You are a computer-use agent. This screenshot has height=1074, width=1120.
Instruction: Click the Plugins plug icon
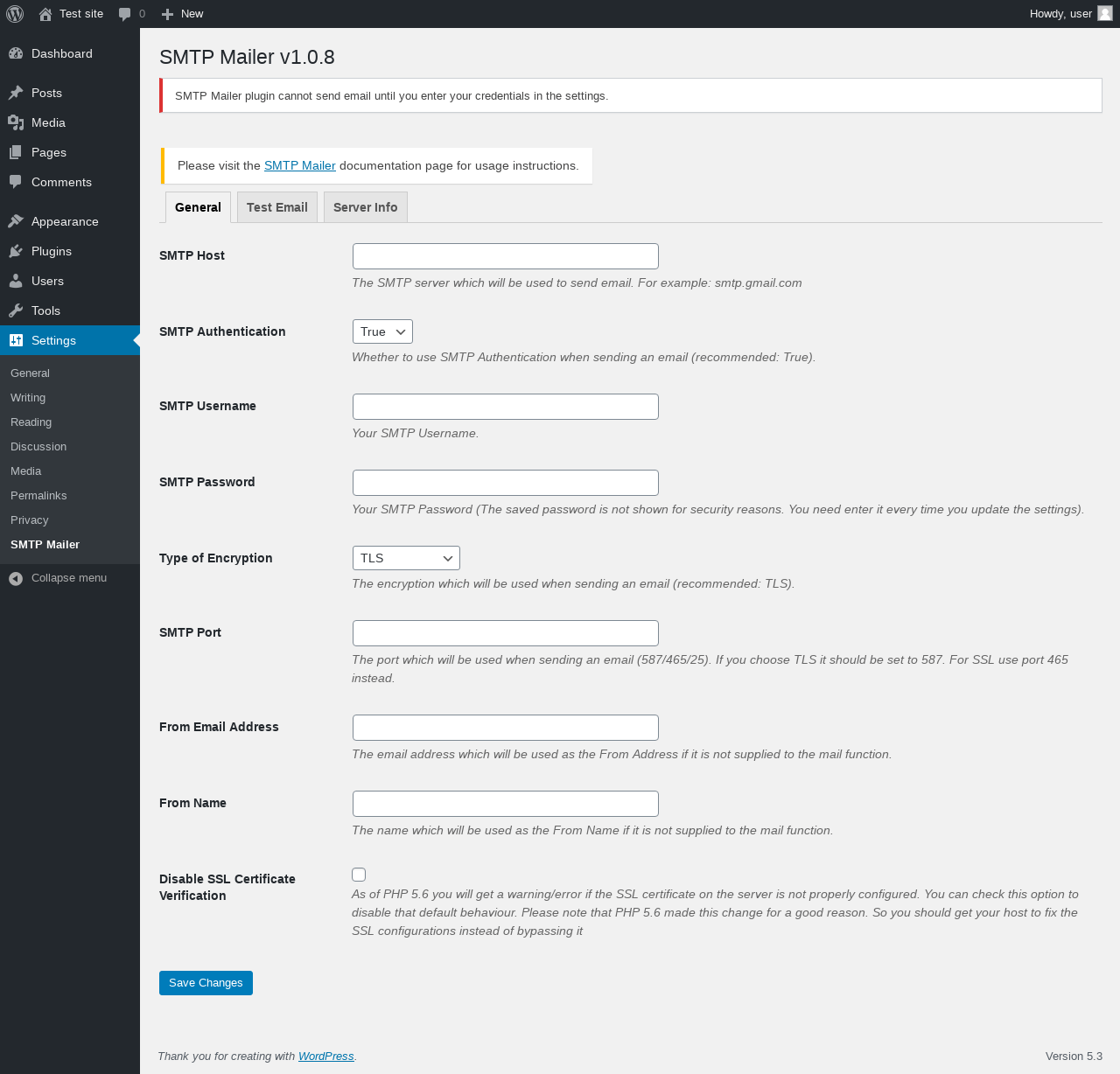(x=16, y=251)
